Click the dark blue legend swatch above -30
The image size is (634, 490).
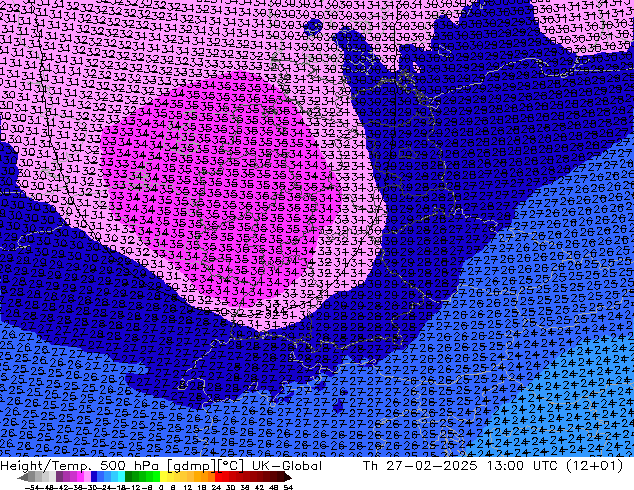coord(94,477)
